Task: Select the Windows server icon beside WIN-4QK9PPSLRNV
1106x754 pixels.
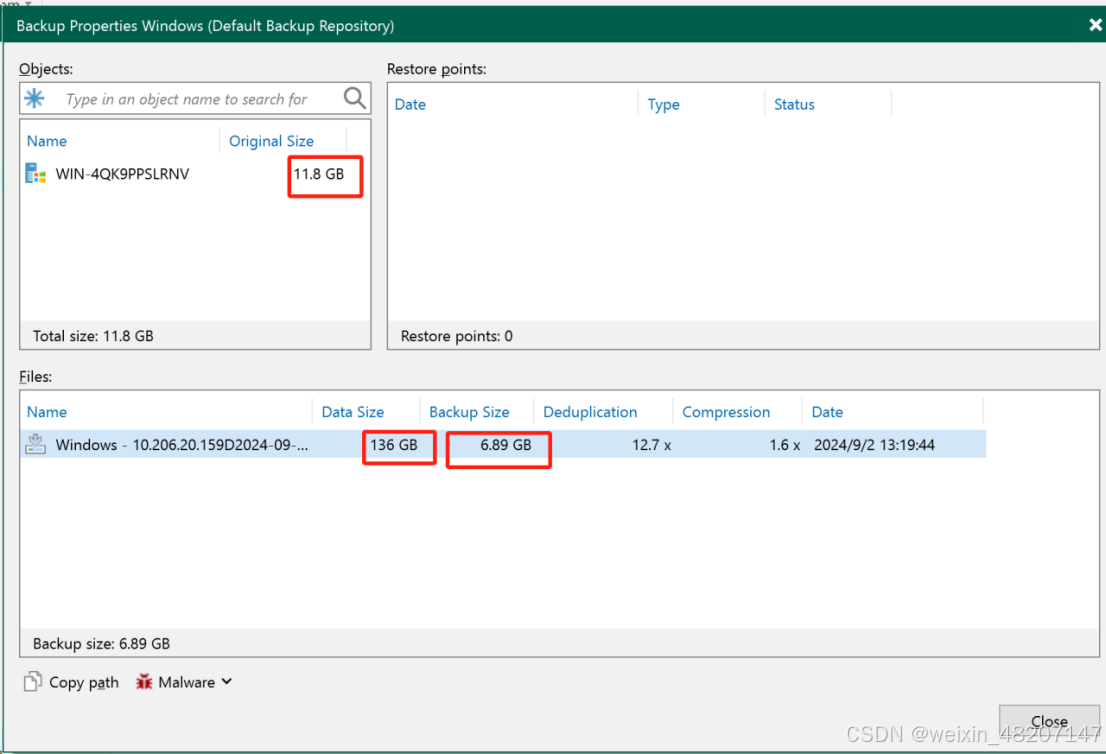Action: [35, 174]
